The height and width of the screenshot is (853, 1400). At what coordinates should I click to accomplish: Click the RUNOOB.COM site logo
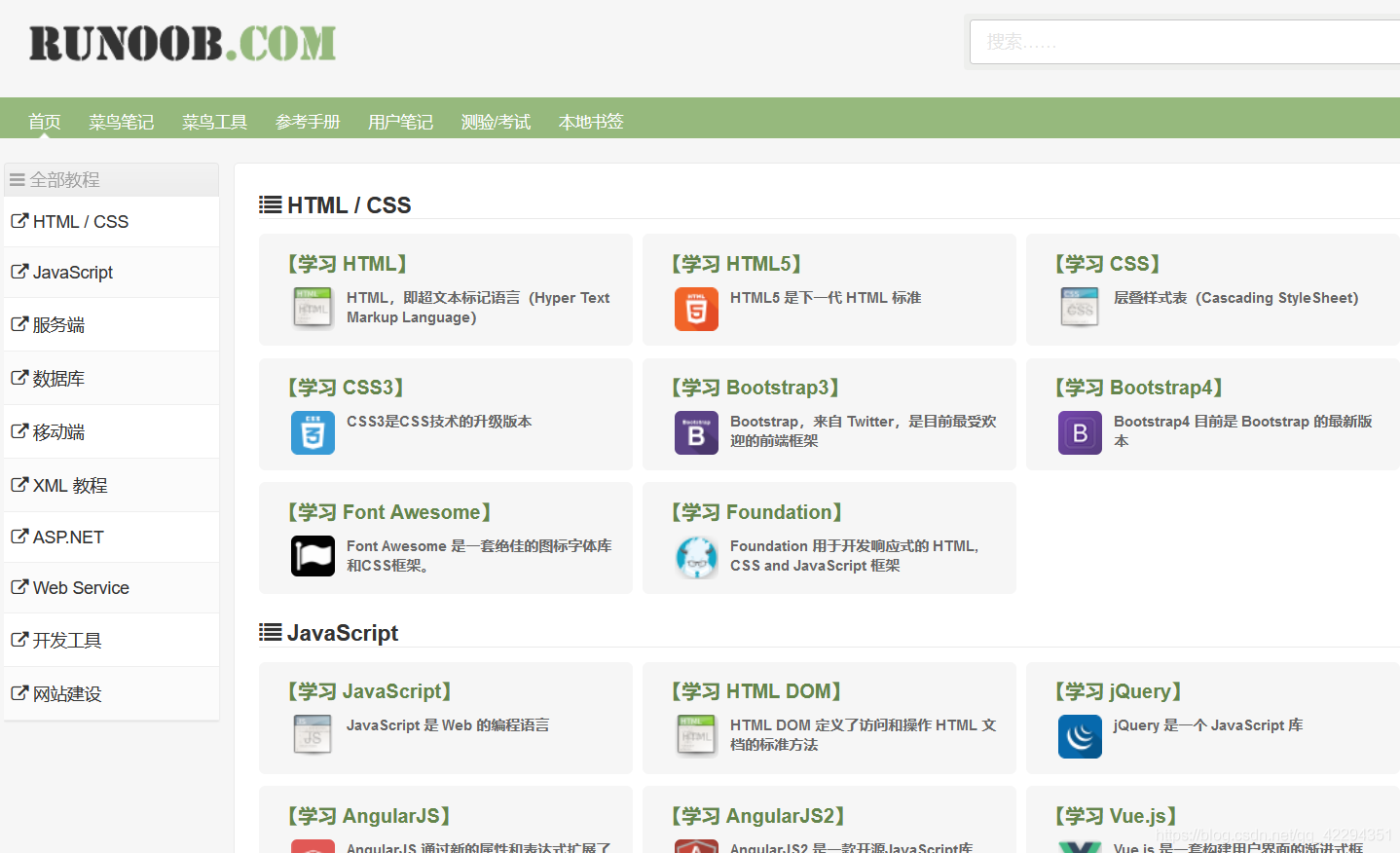point(183,44)
